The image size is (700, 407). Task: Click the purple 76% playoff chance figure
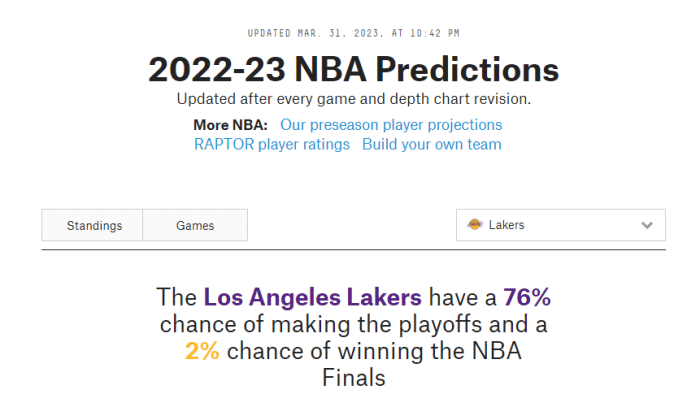(x=526, y=297)
